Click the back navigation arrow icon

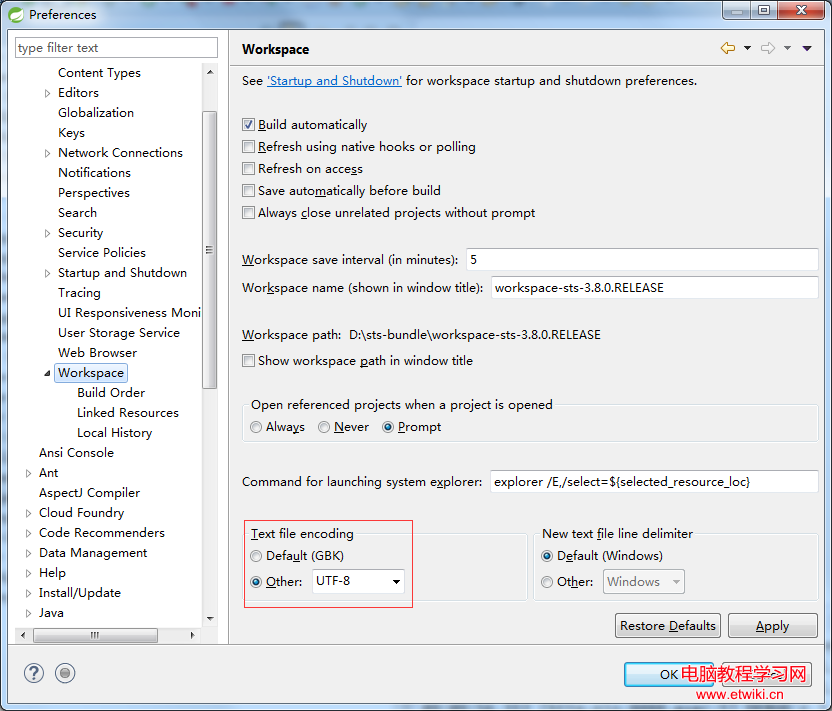point(727,48)
